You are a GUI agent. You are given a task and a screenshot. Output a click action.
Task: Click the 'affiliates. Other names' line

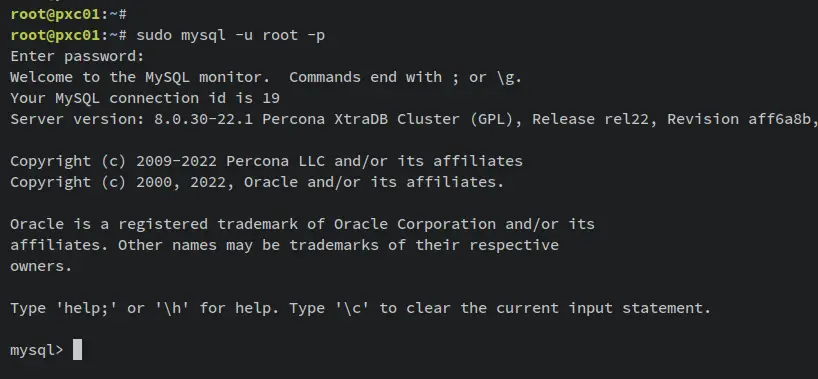284,245
